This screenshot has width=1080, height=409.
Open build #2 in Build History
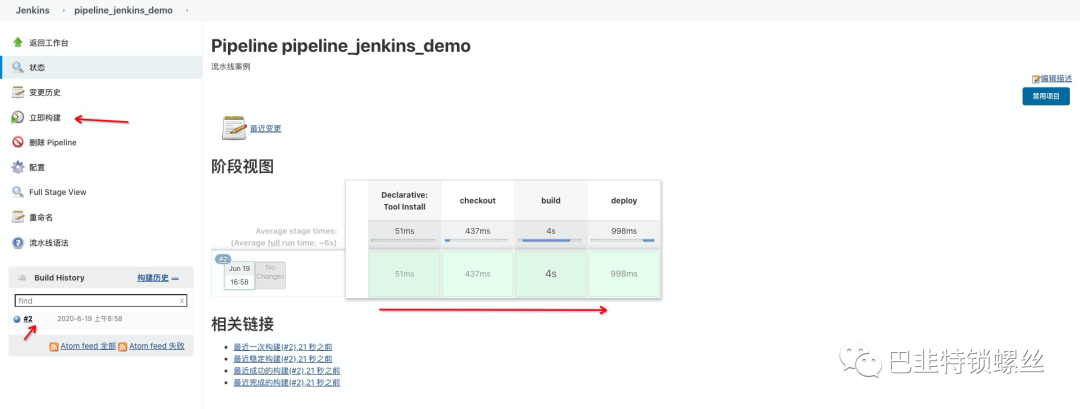pyautogui.click(x=28, y=319)
